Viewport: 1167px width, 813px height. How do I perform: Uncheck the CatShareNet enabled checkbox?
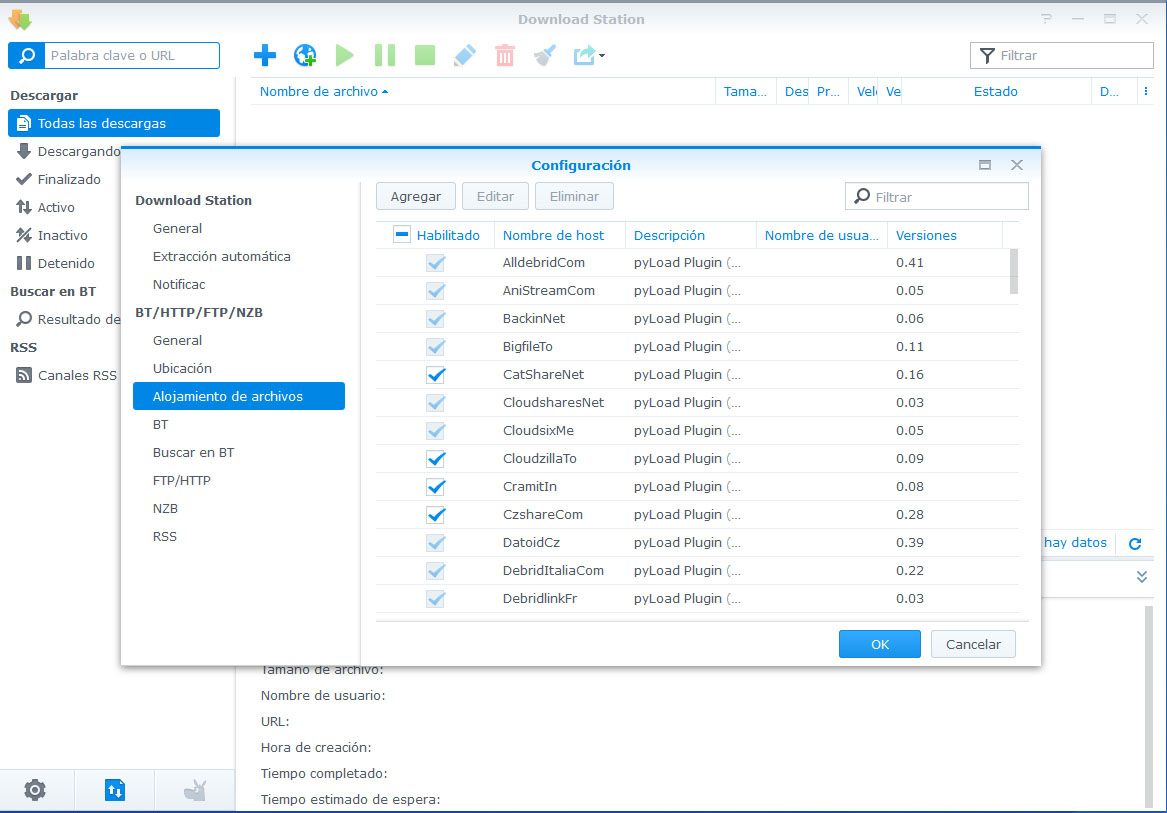tap(435, 374)
